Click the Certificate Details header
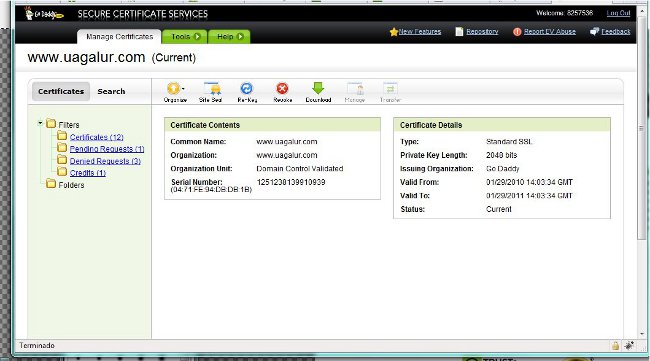 [502, 125]
